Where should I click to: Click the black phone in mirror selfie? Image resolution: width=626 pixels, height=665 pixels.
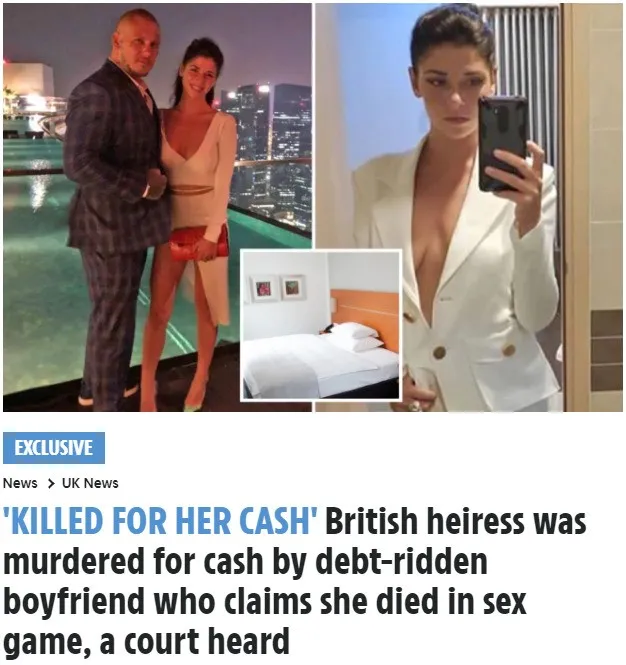click(x=503, y=143)
